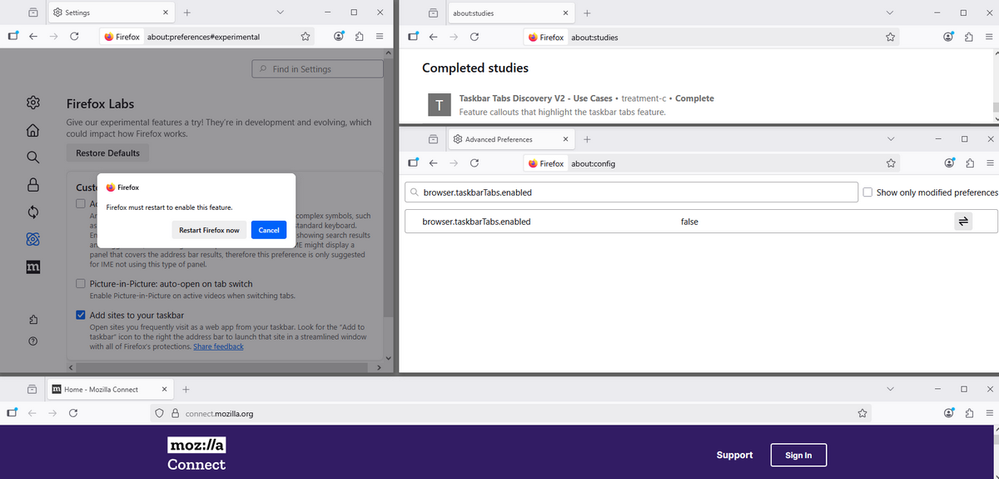Open Extensions menu in about:config window
Screen dimensions: 999x479
point(969,163)
